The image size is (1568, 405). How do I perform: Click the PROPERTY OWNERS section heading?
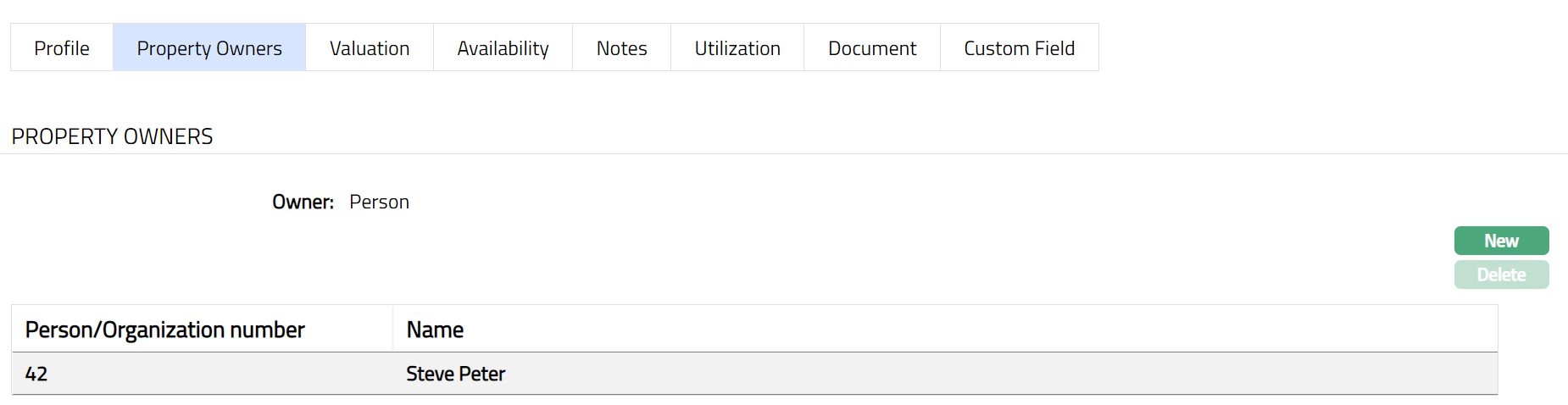tap(112, 136)
